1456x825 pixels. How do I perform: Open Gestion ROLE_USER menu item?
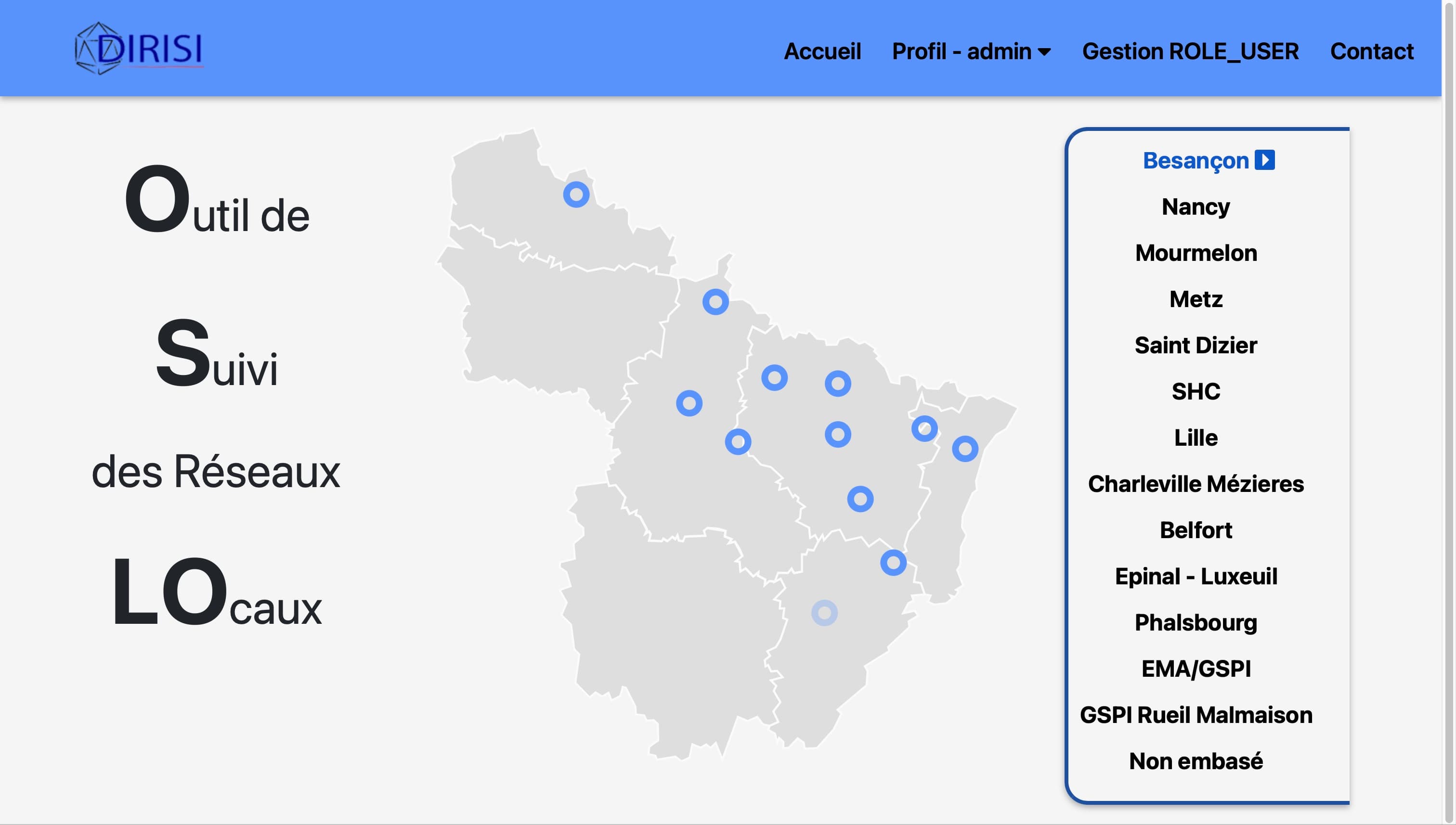(1190, 52)
